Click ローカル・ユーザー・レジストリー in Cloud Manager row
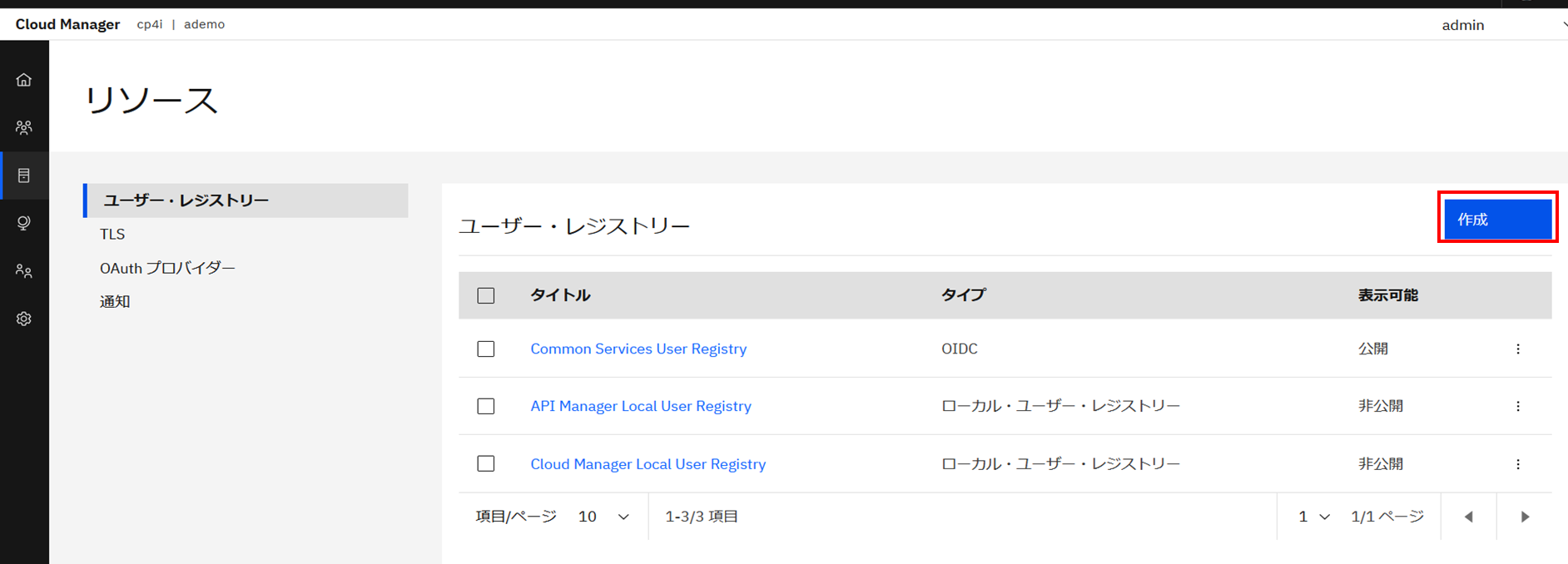1568x564 pixels. point(1060,463)
